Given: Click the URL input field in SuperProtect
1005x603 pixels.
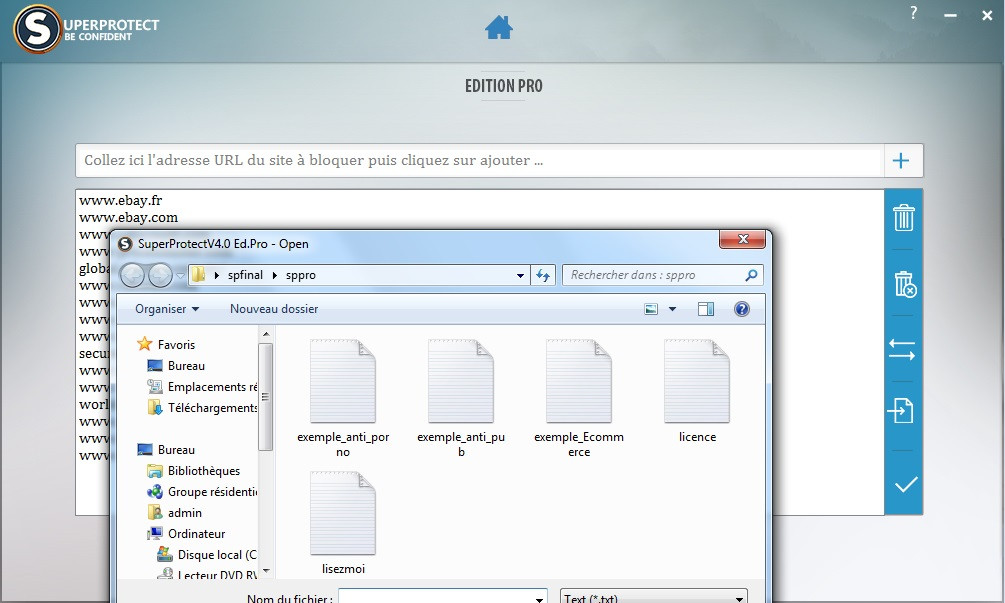Looking at the screenshot, I should [x=480, y=160].
